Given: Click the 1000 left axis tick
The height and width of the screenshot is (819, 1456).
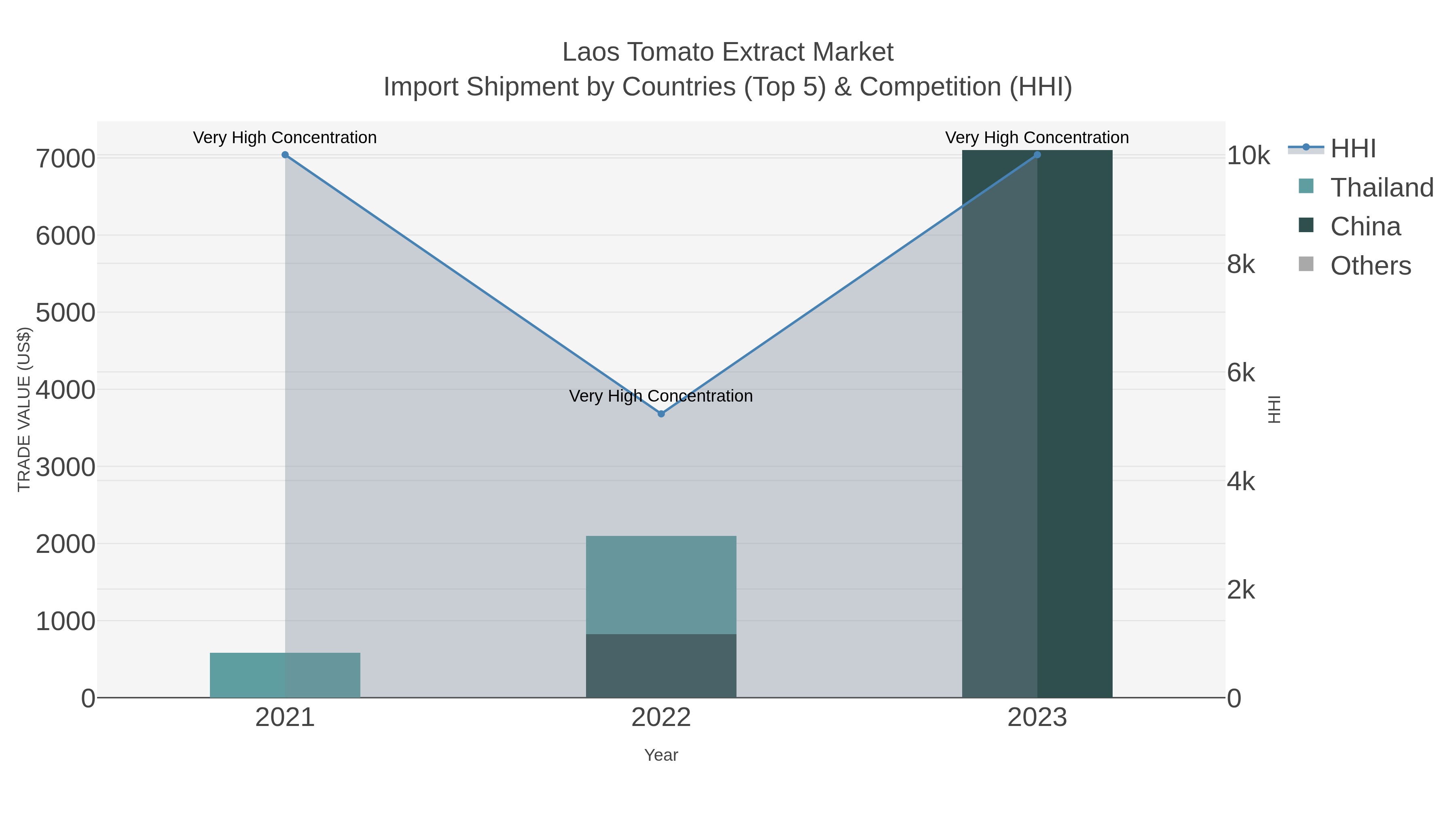Looking at the screenshot, I should (66, 621).
